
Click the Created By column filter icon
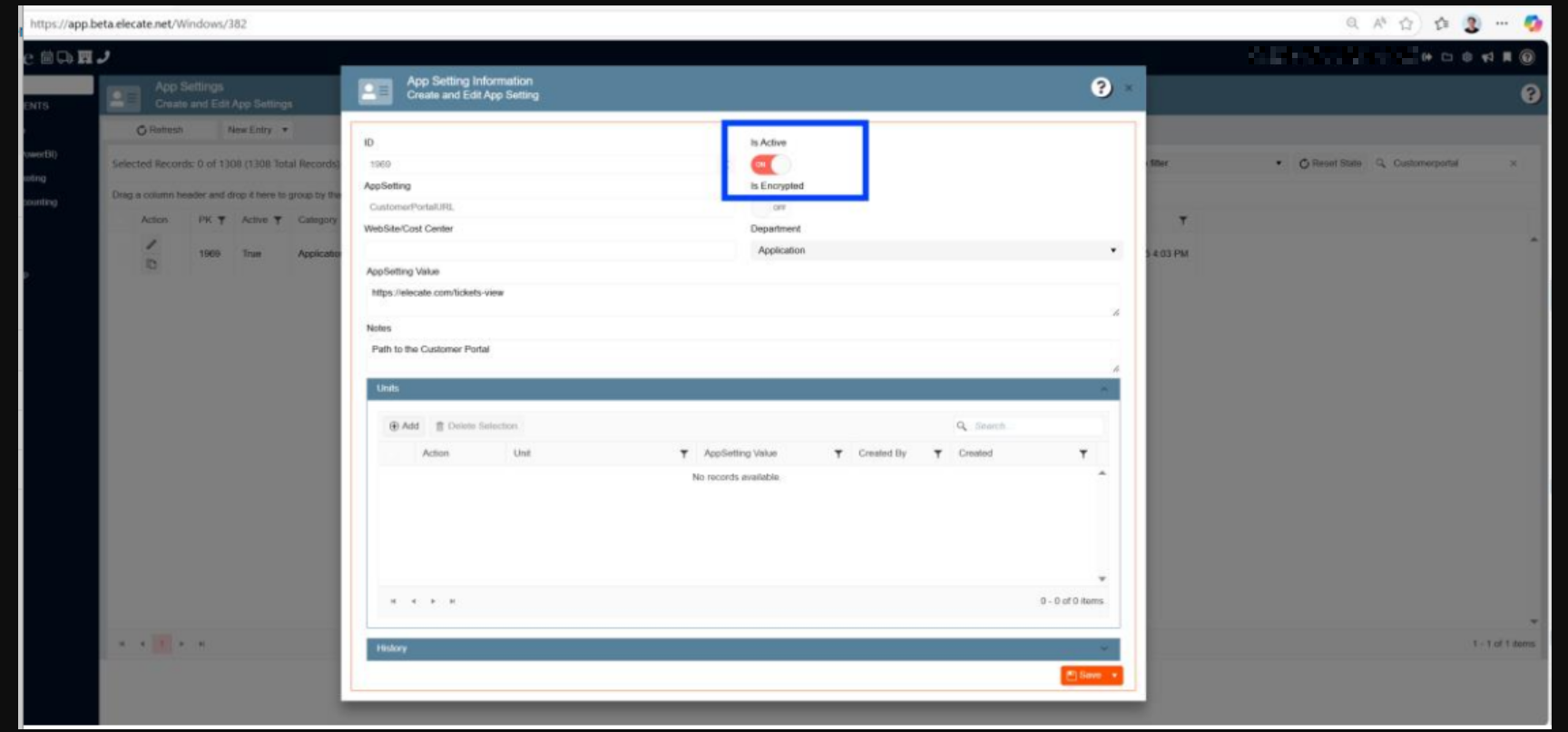[x=937, y=454]
